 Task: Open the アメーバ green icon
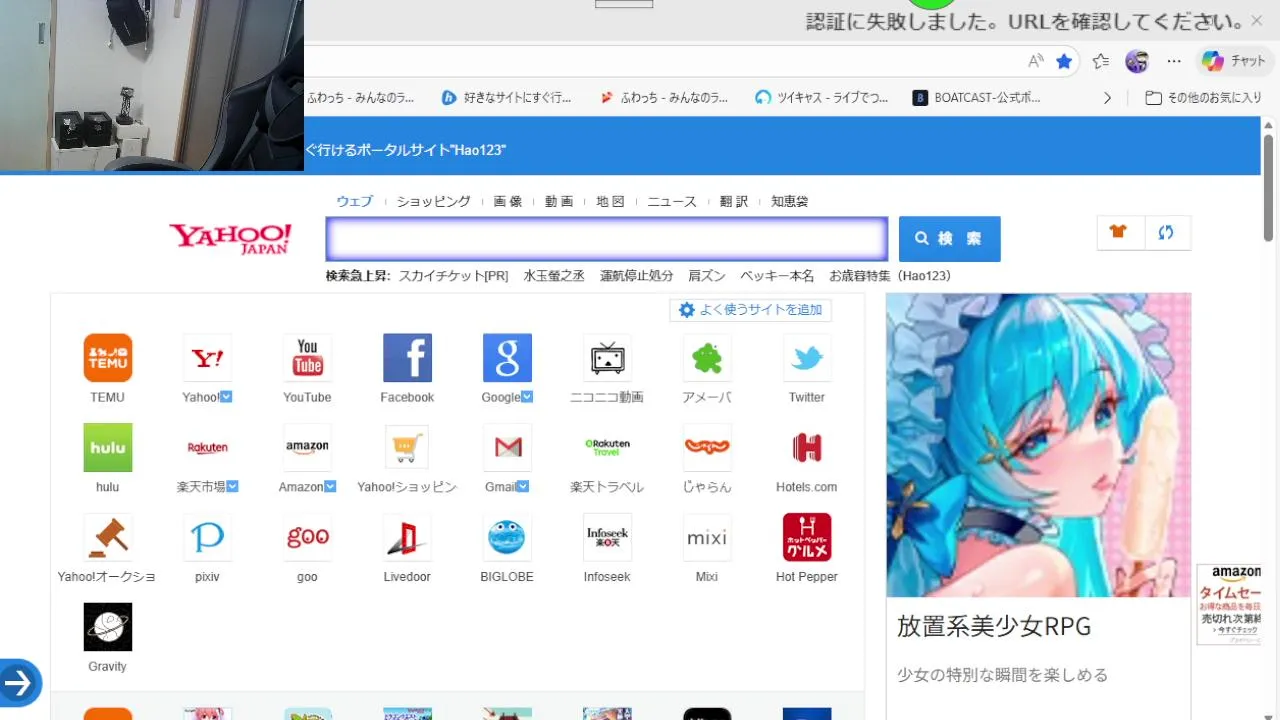[707, 358]
